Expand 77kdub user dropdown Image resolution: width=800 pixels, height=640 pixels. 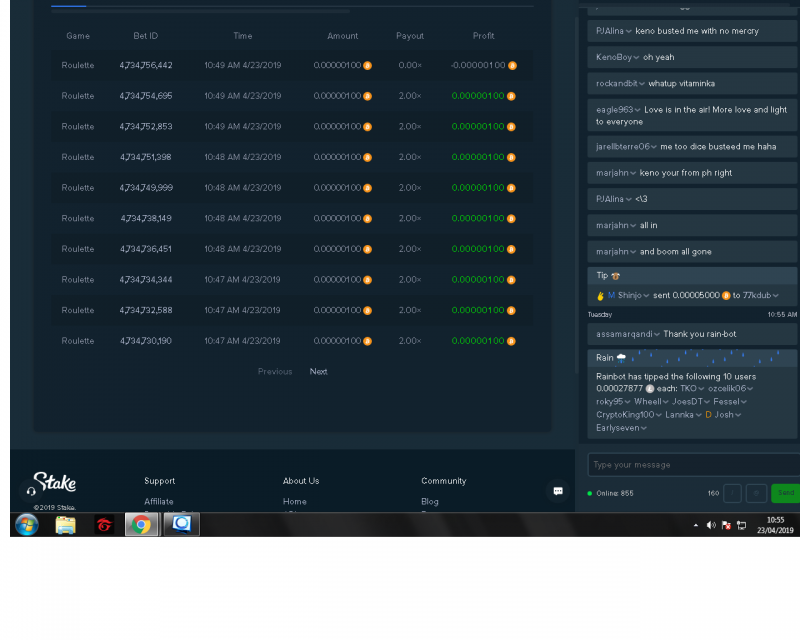(x=776, y=296)
